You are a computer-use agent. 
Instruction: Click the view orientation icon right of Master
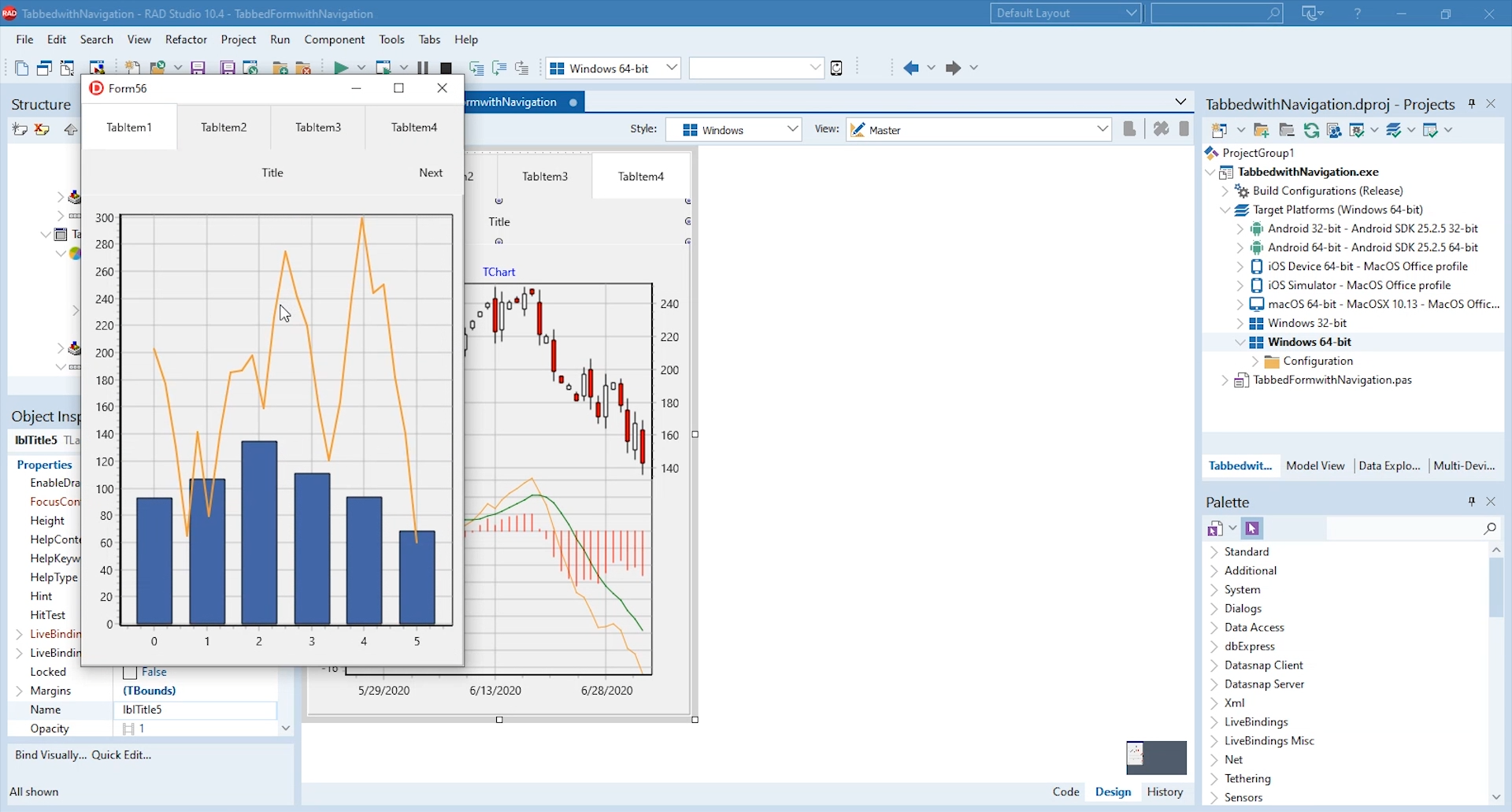[1129, 129]
